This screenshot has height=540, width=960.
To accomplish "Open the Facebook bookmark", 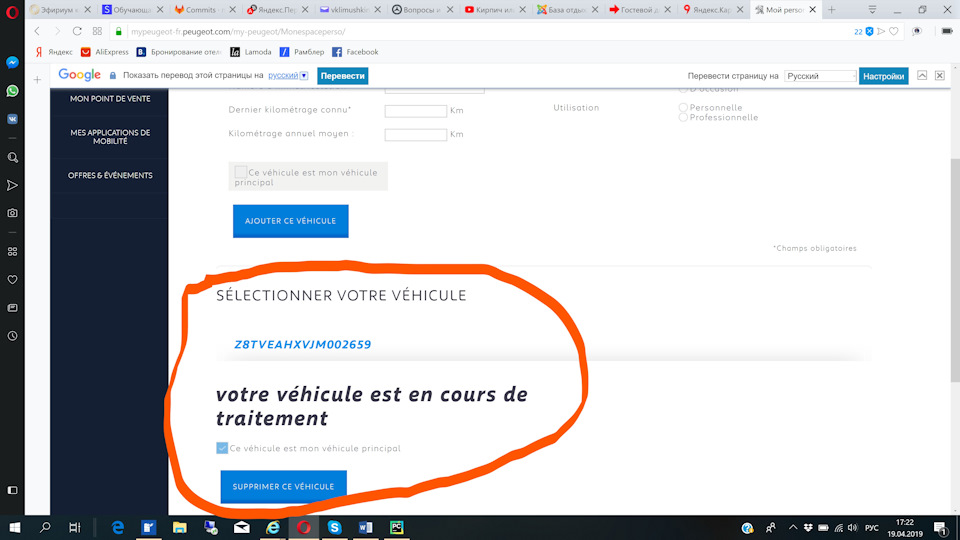I will click(x=355, y=52).
